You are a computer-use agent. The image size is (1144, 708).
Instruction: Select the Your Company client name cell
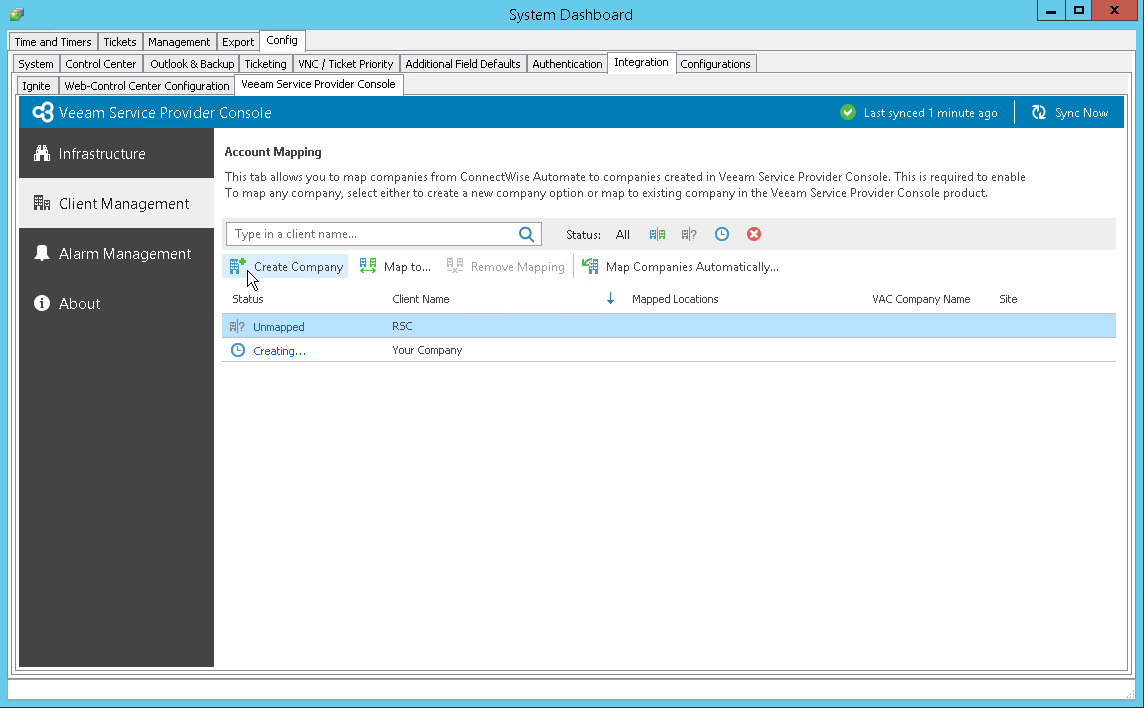pos(427,350)
